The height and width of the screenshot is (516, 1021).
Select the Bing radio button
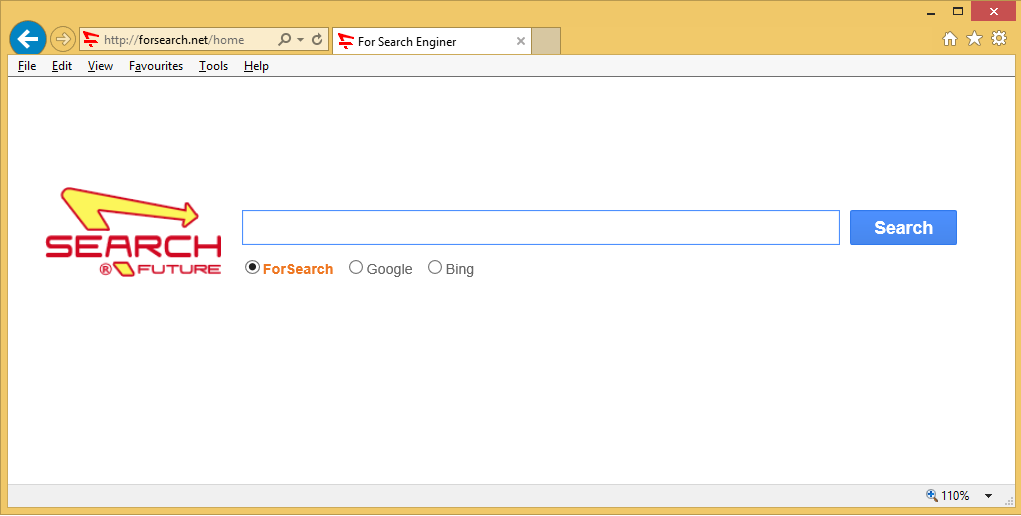pyautogui.click(x=434, y=267)
